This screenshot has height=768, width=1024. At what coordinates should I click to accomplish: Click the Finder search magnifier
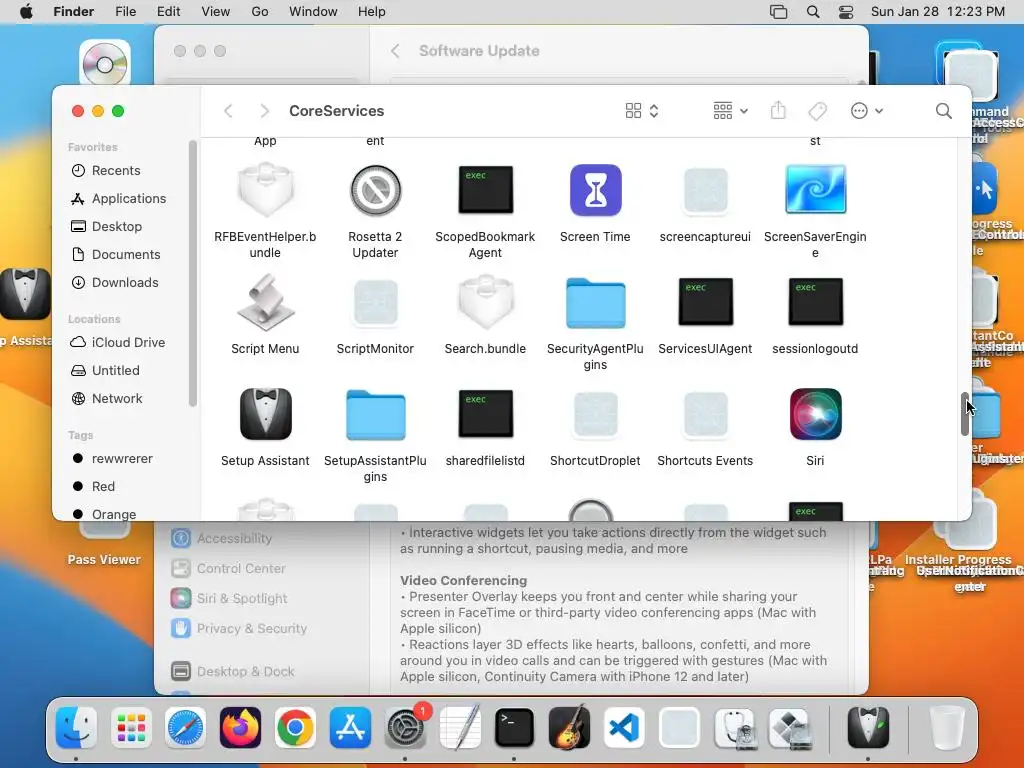tap(943, 111)
